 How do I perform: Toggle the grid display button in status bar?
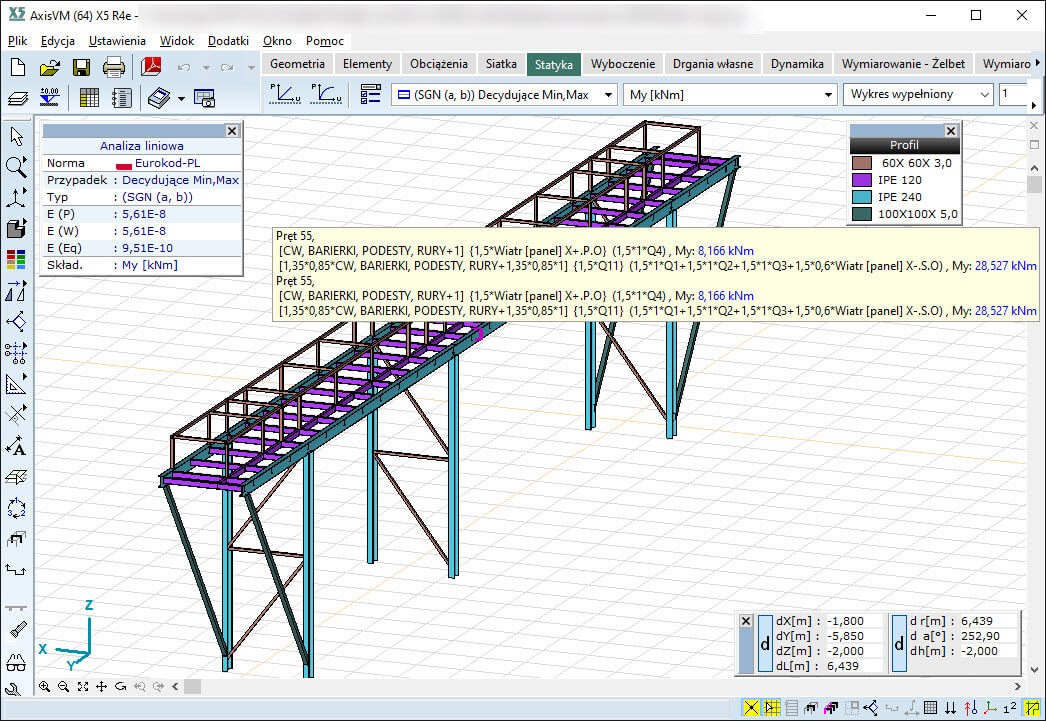tap(930, 709)
